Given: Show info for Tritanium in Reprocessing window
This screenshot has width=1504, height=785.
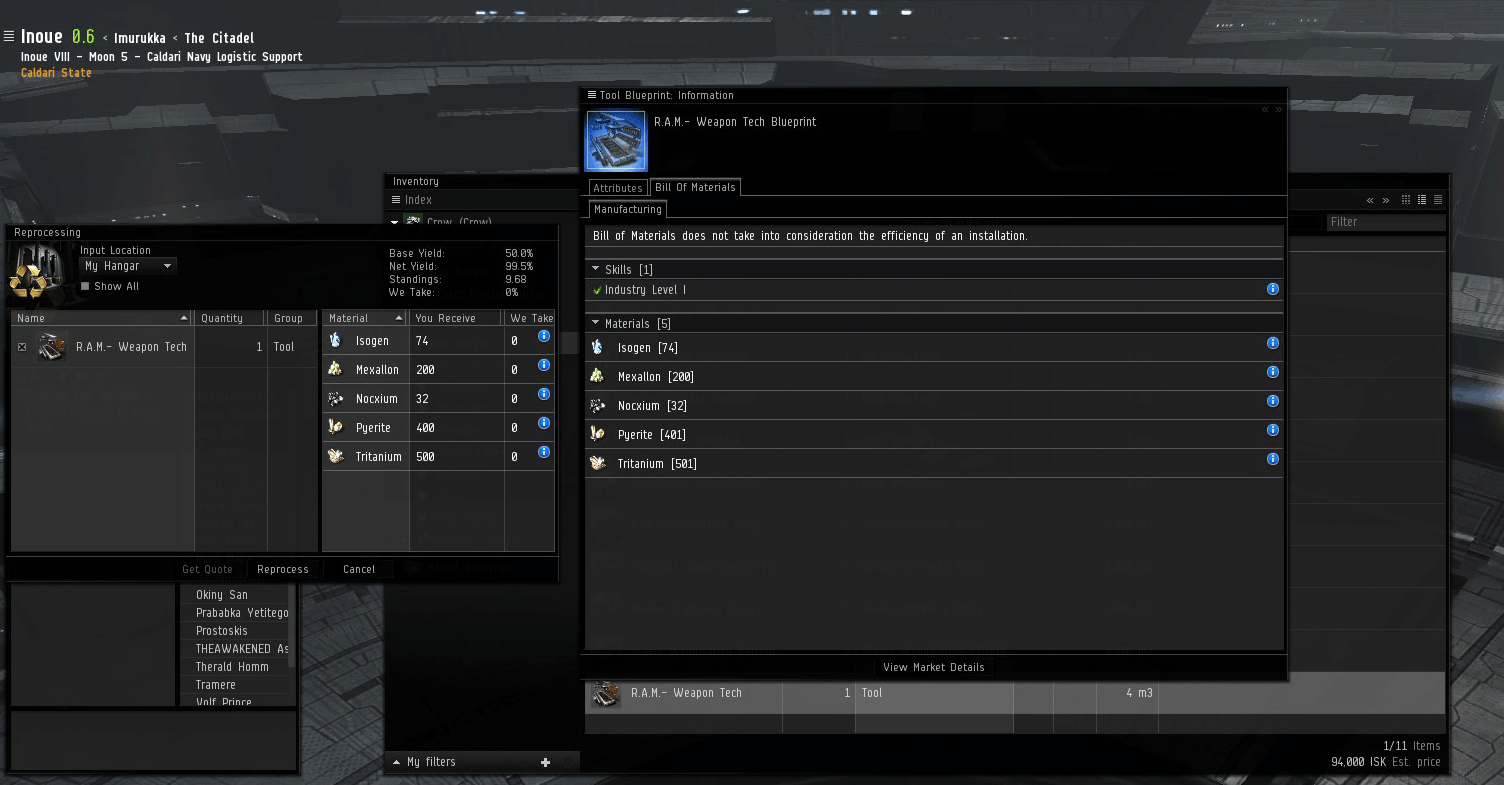Looking at the screenshot, I should 544,452.
